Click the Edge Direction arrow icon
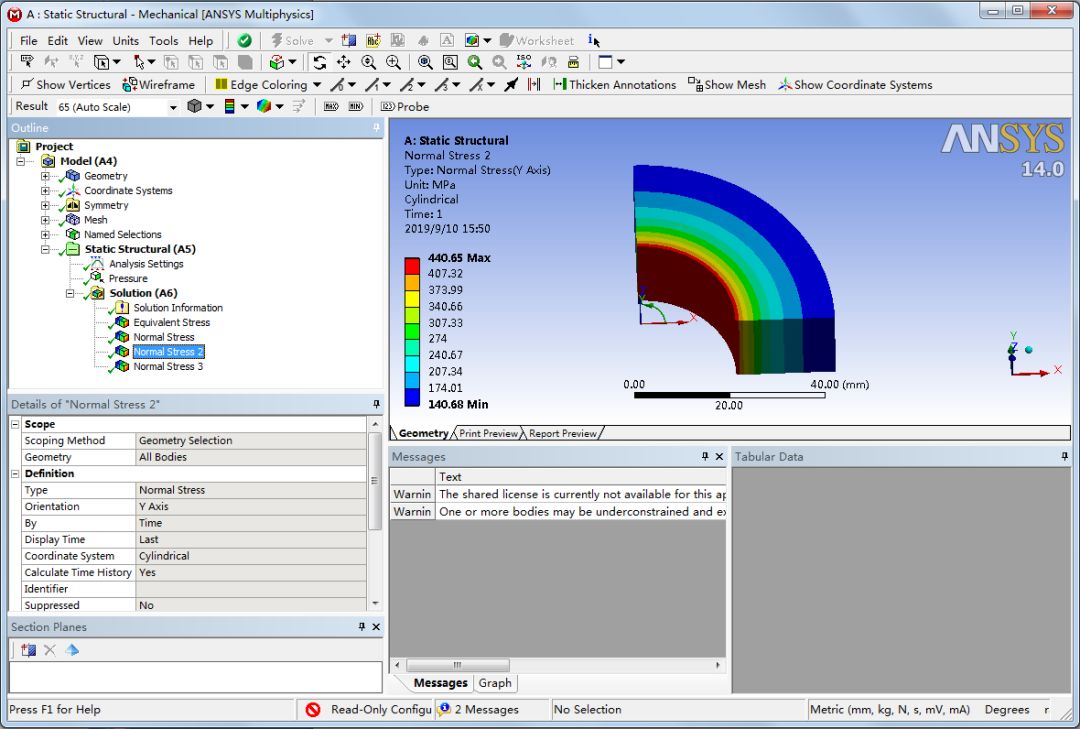Image resolution: width=1080 pixels, height=729 pixels. 511,85
